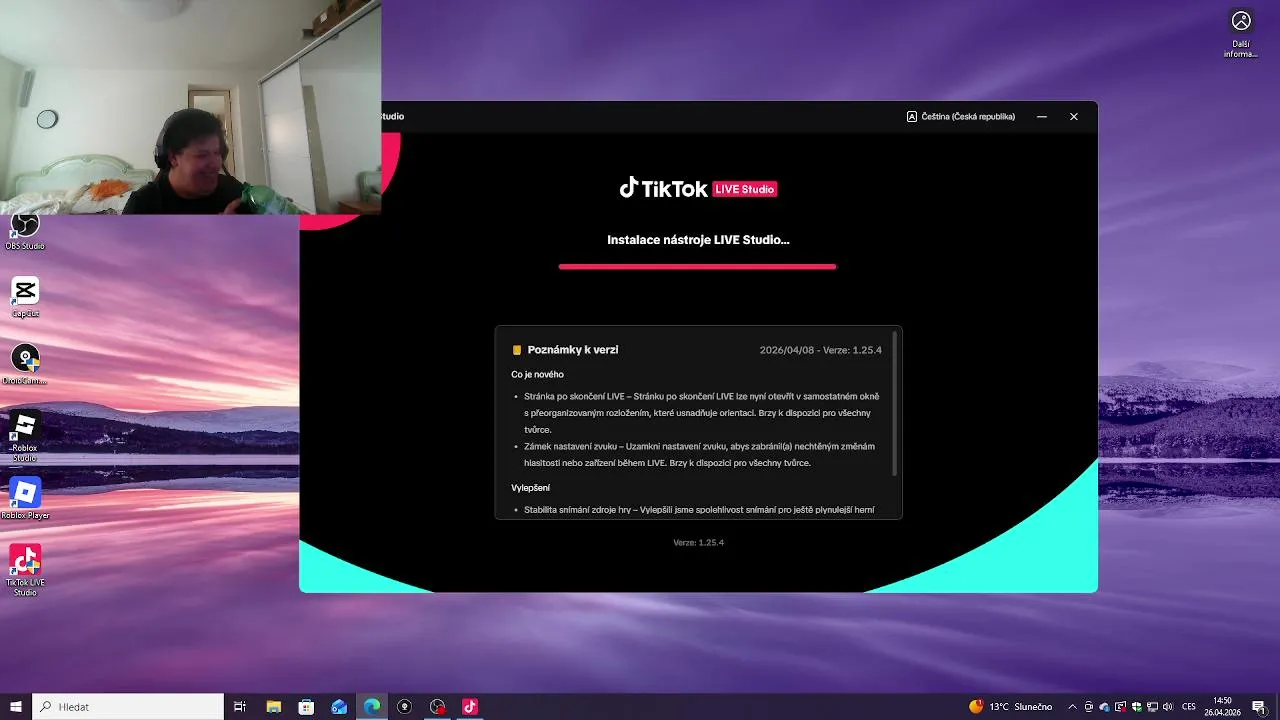
Task: Click the Co je nového heading
Action: pyautogui.click(x=537, y=375)
